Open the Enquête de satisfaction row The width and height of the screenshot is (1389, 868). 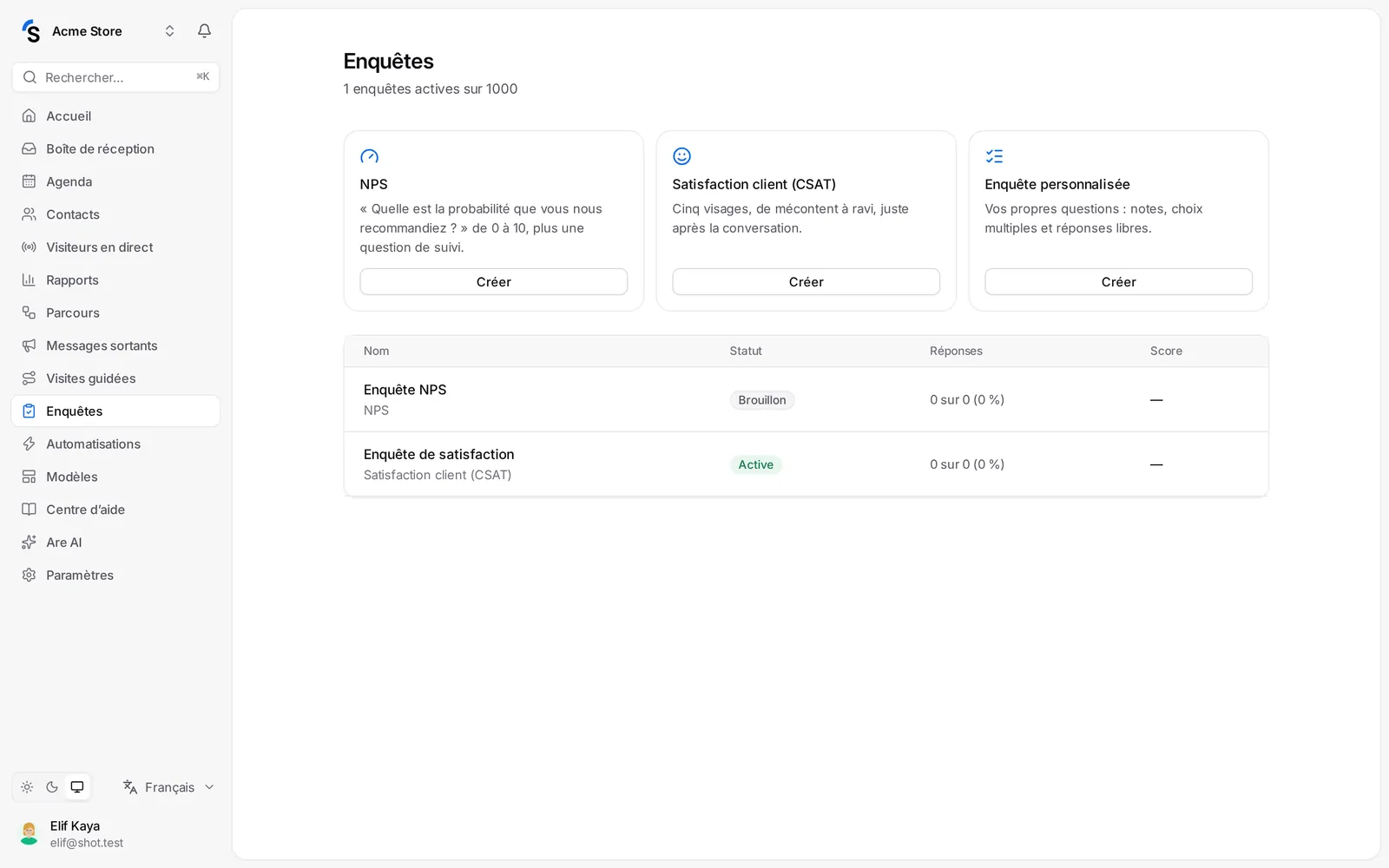[806, 464]
